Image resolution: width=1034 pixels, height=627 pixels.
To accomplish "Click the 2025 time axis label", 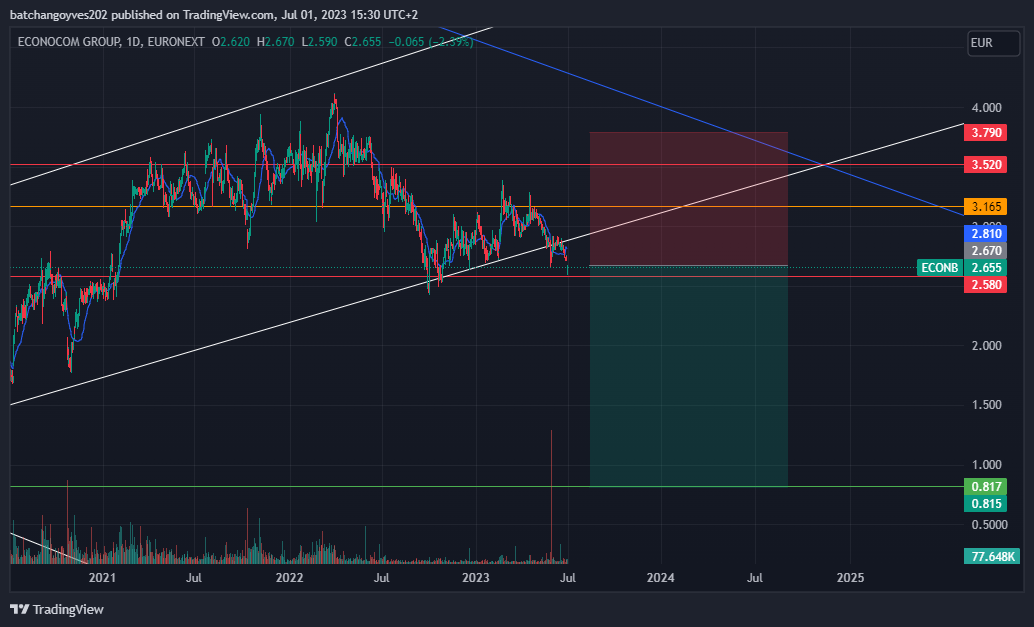I will click(850, 578).
